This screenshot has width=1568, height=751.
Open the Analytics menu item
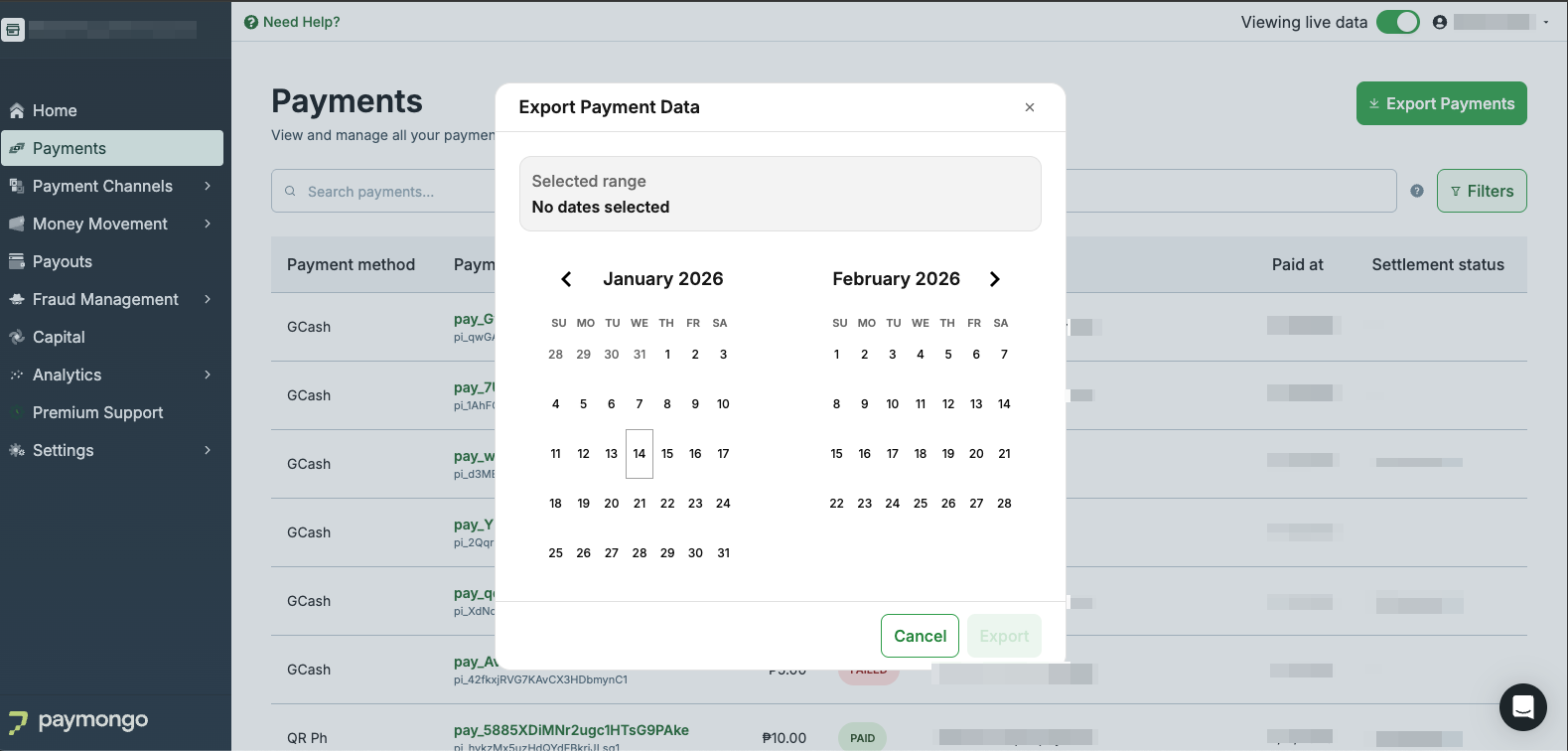coord(112,375)
